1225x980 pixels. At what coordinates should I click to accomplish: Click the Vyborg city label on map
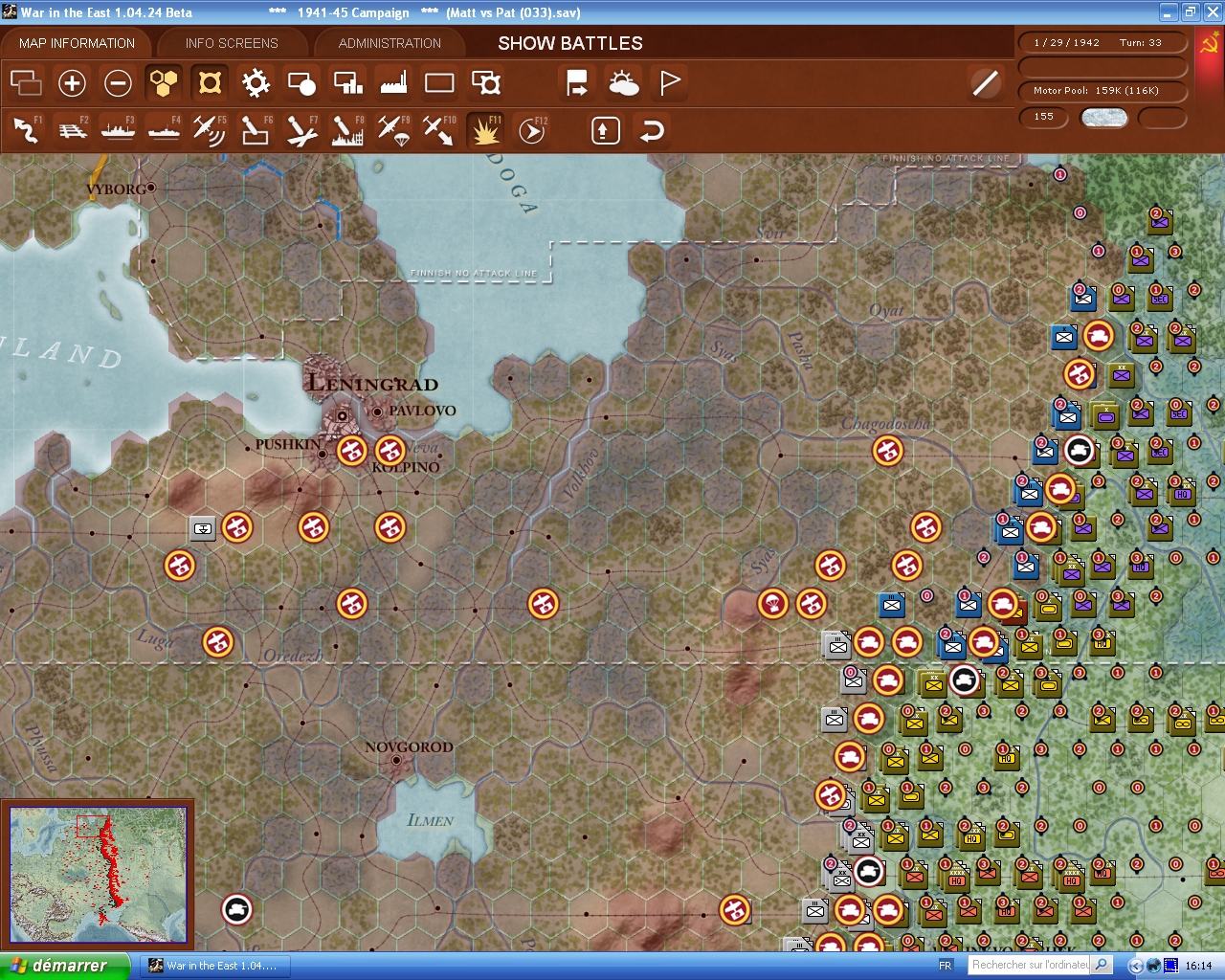(116, 189)
